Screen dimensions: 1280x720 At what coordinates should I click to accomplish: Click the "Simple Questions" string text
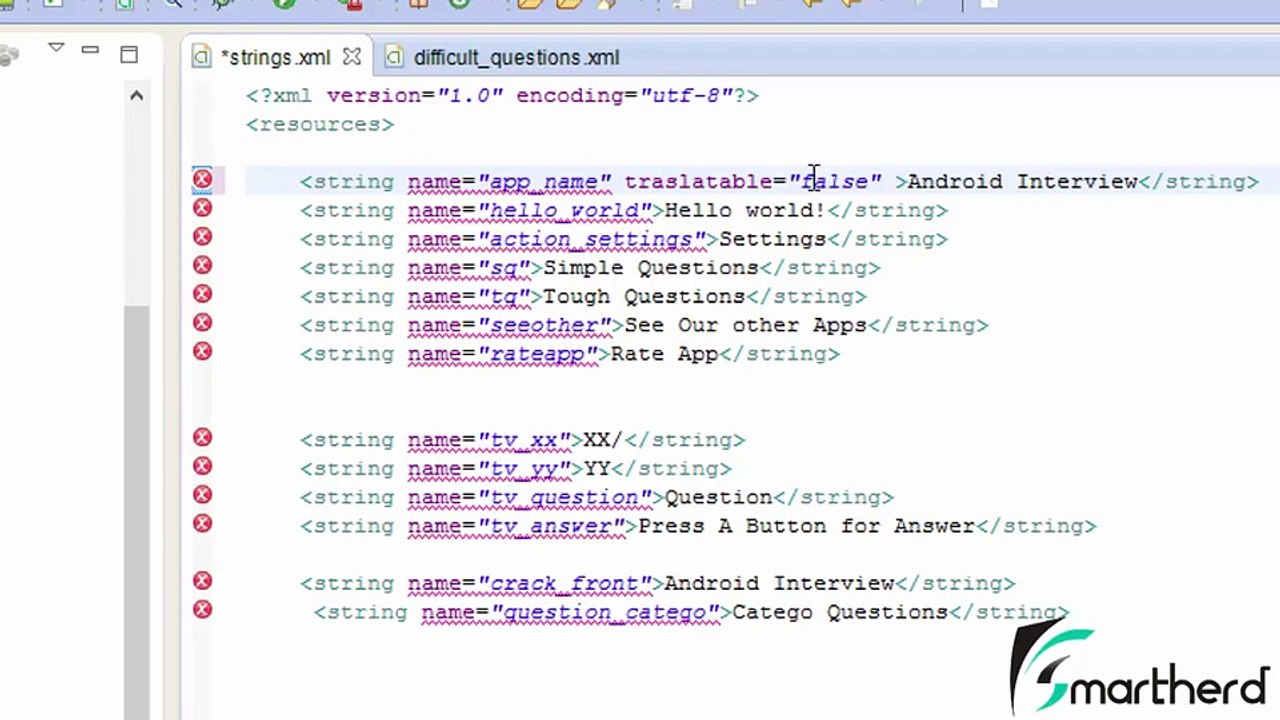[x=650, y=268]
